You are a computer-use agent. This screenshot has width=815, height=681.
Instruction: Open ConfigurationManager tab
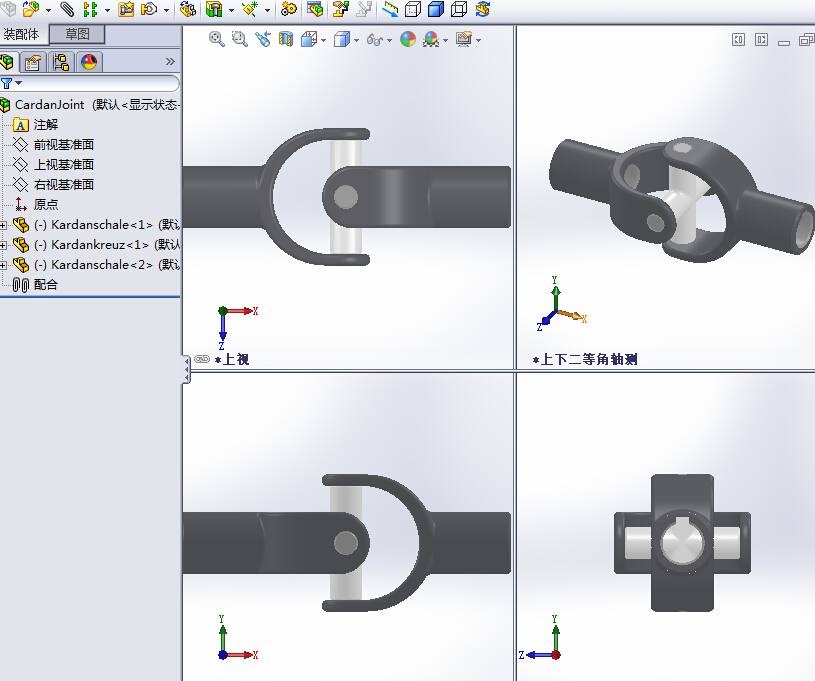[x=61, y=62]
